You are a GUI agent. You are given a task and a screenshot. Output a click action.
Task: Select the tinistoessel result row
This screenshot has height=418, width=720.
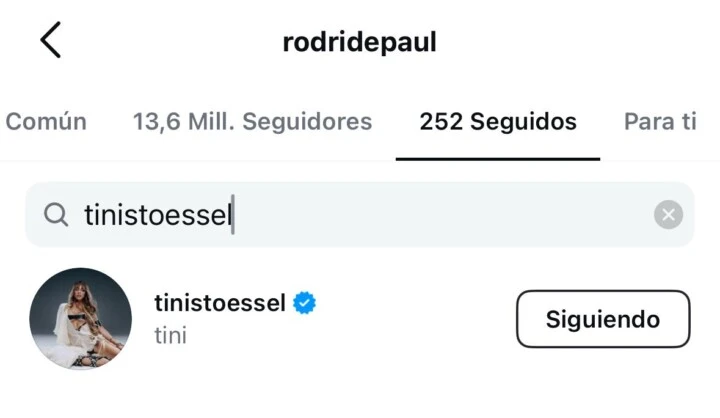(360, 319)
